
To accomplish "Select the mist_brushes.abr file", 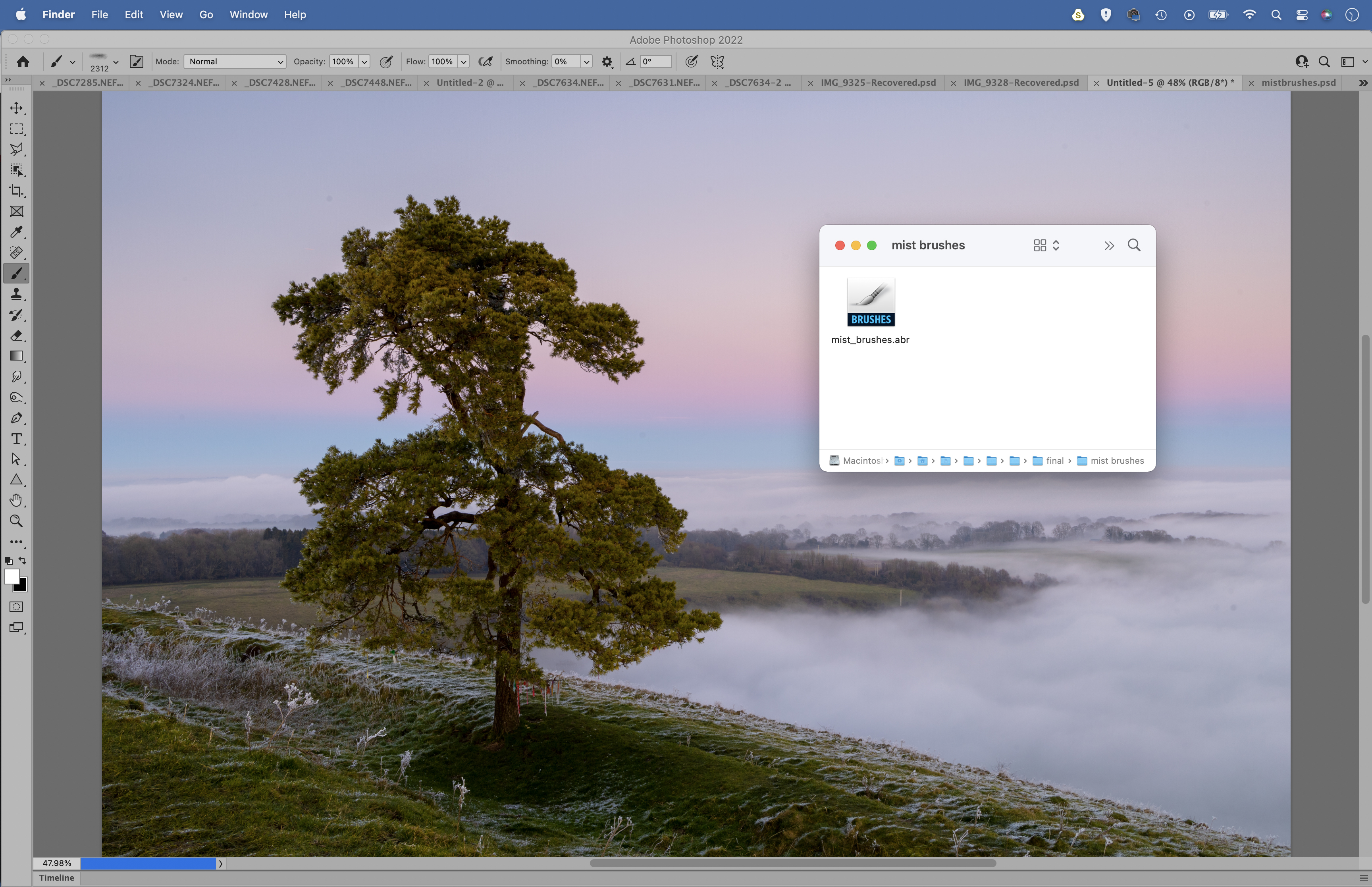I will coord(871,311).
